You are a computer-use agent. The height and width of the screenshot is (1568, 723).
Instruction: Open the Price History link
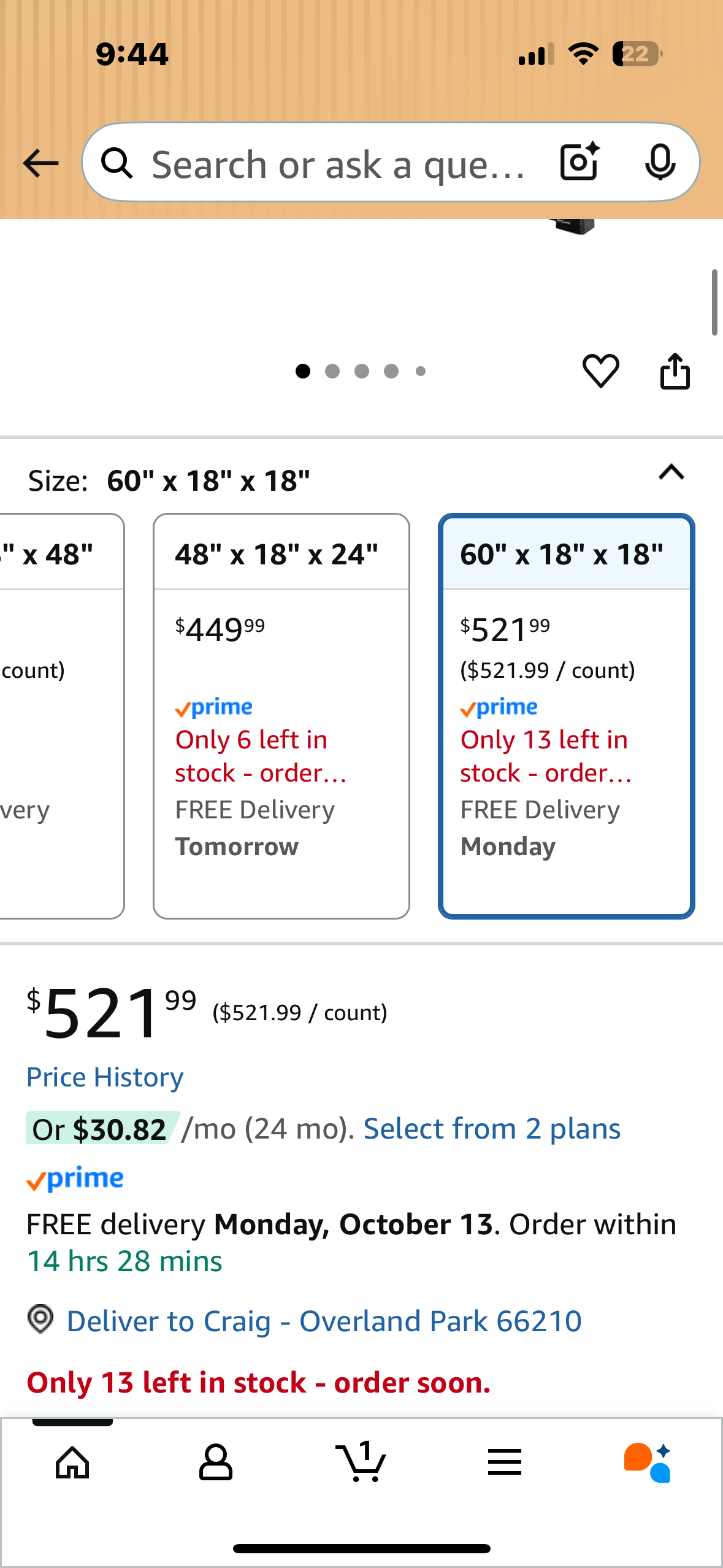point(105,1077)
